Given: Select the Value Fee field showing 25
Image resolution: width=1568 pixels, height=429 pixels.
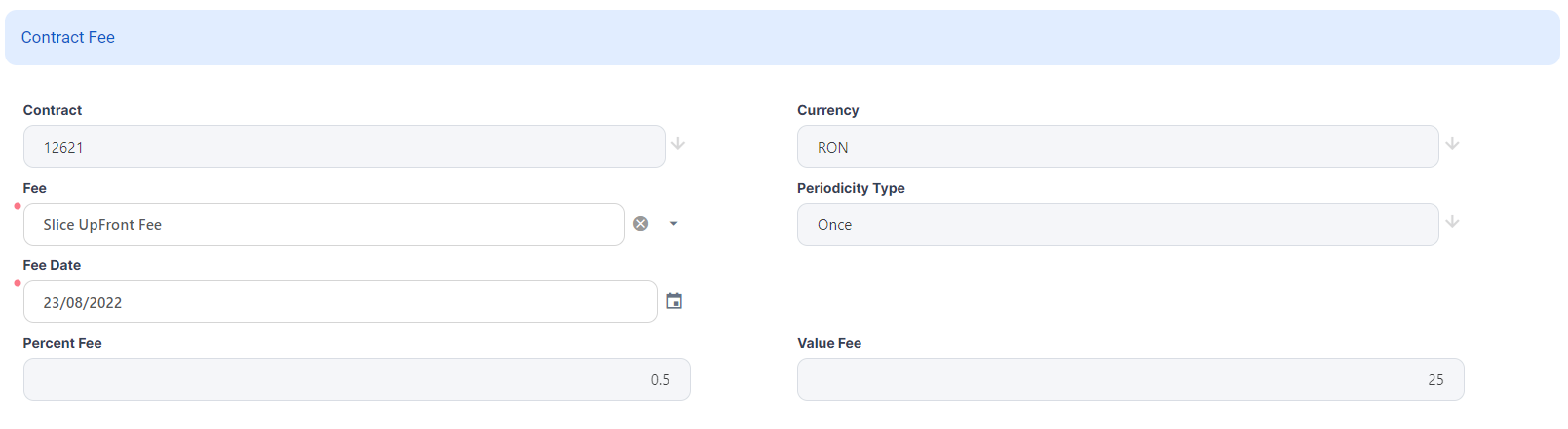Looking at the screenshot, I should pos(1129,380).
